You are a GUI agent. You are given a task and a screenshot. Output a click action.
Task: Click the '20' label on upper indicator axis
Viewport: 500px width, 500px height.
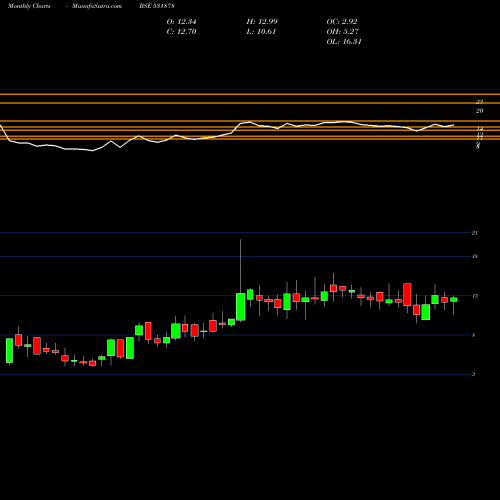click(479, 111)
